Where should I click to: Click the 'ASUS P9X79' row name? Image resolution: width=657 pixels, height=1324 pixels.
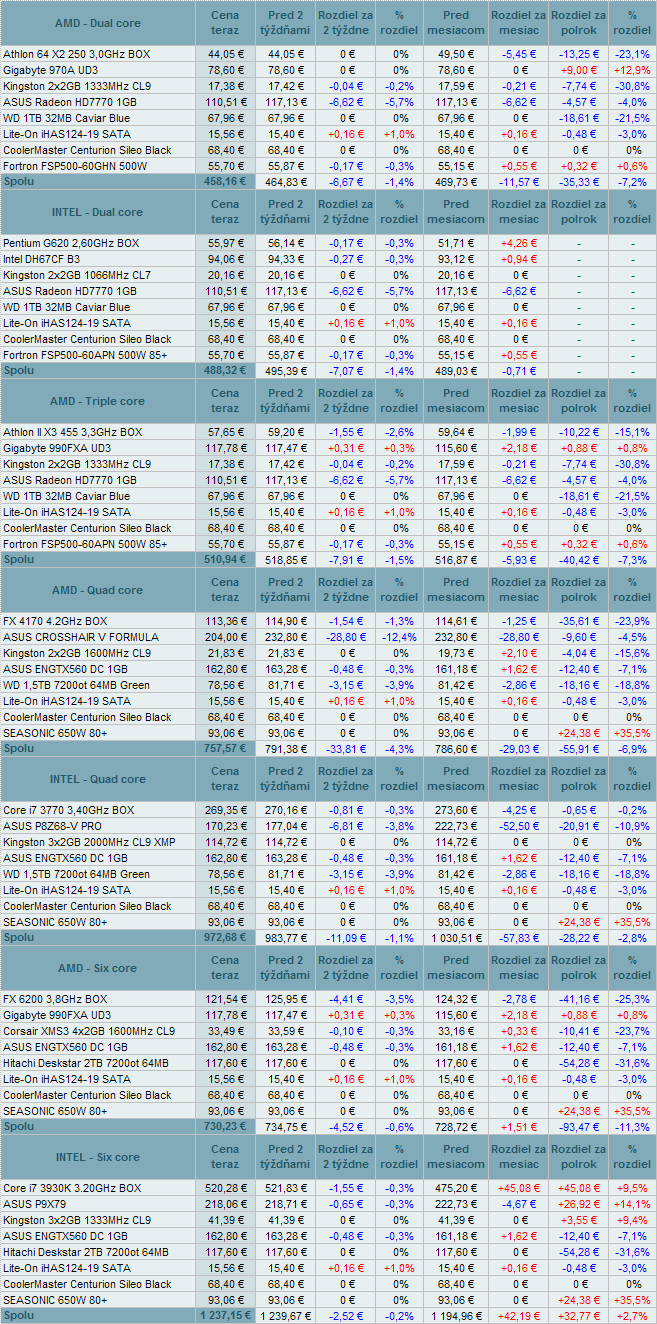(34, 1204)
